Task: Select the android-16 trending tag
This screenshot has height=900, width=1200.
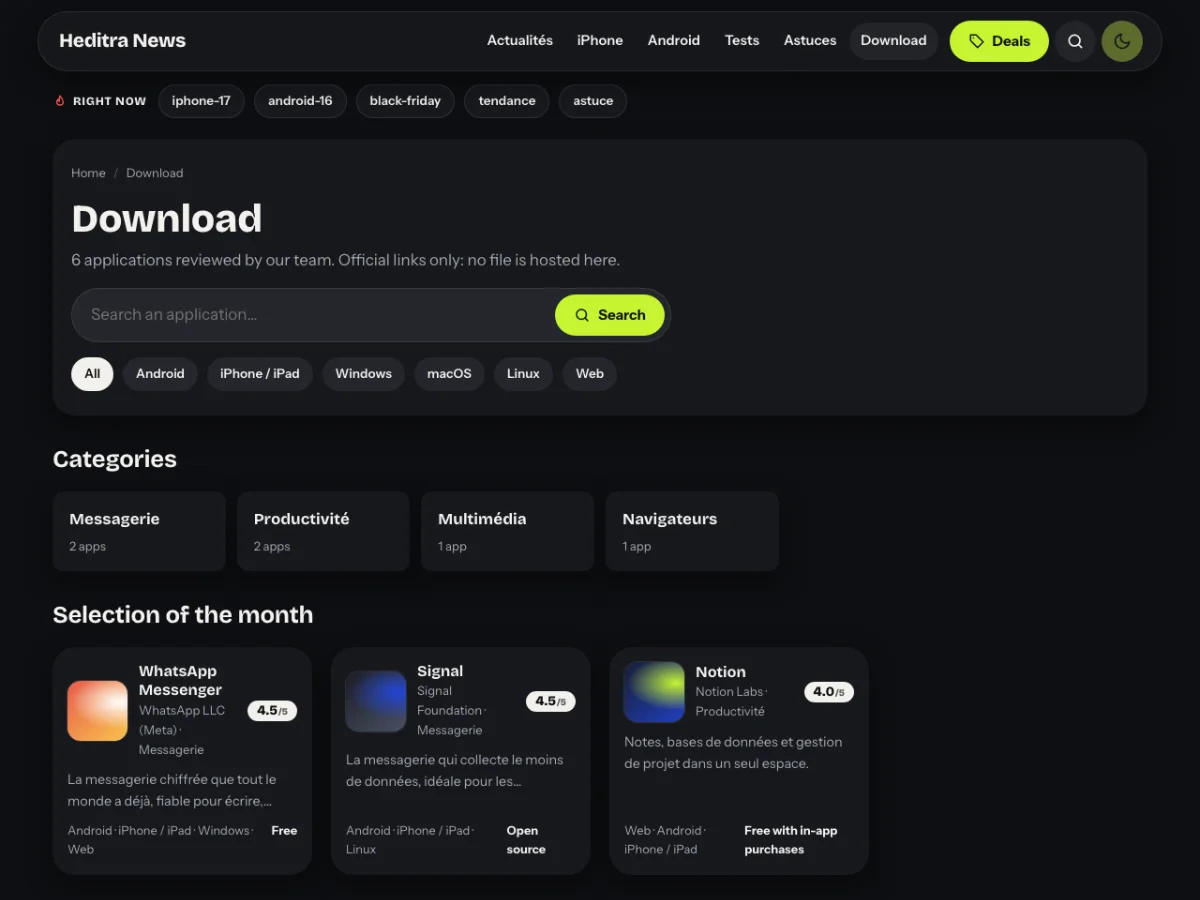Action: click(x=300, y=101)
